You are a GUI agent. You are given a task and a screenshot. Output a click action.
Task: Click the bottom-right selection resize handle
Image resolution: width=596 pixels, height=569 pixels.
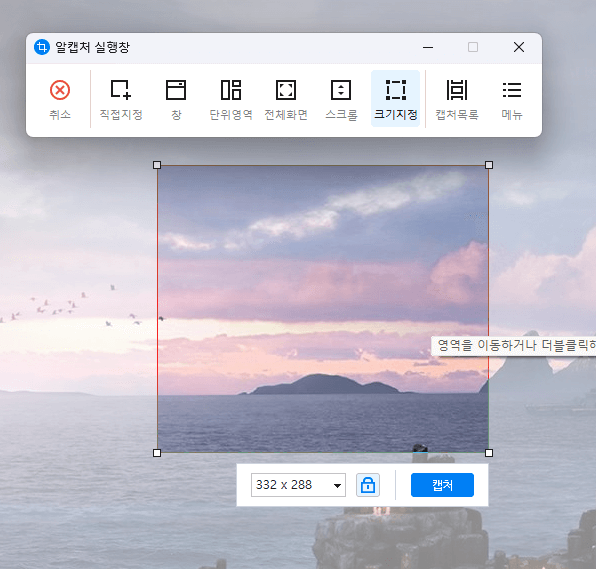point(489,453)
